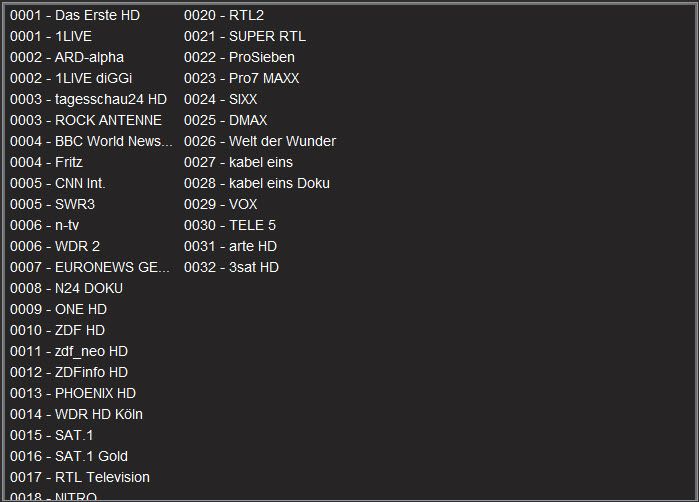The height and width of the screenshot is (502, 699).
Task: Select SAT.1 Gold channel
Action: 69,456
